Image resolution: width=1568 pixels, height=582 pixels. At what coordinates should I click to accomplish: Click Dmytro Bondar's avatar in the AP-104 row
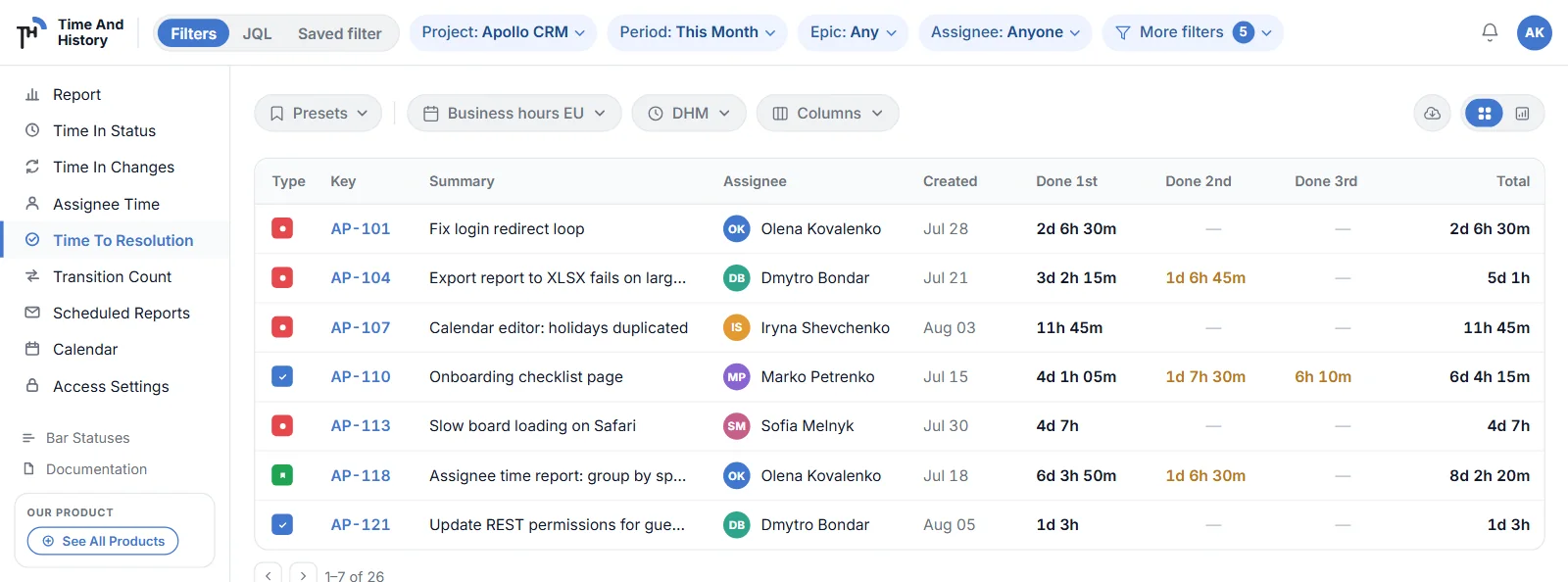[x=737, y=277]
